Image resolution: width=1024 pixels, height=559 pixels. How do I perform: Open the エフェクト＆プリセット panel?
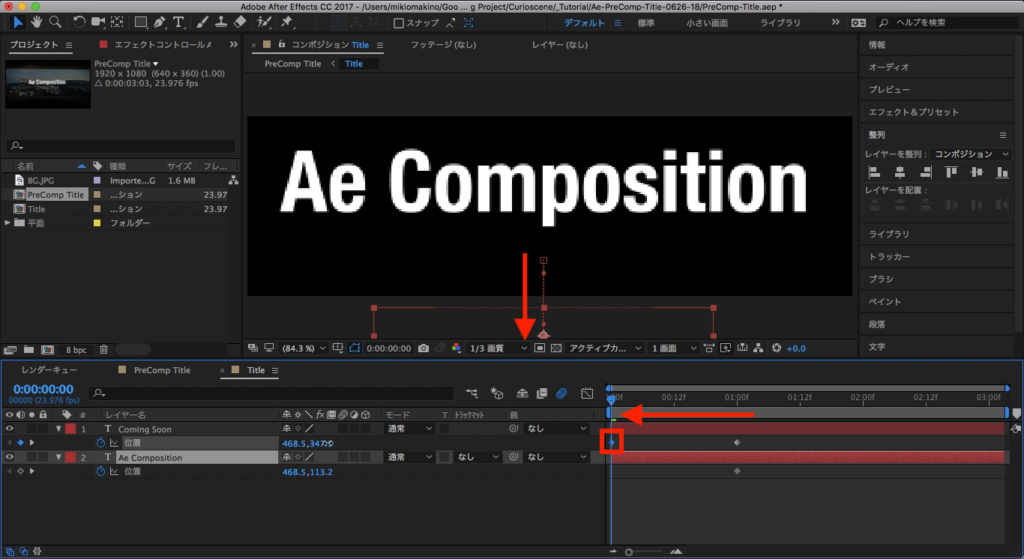[914, 112]
